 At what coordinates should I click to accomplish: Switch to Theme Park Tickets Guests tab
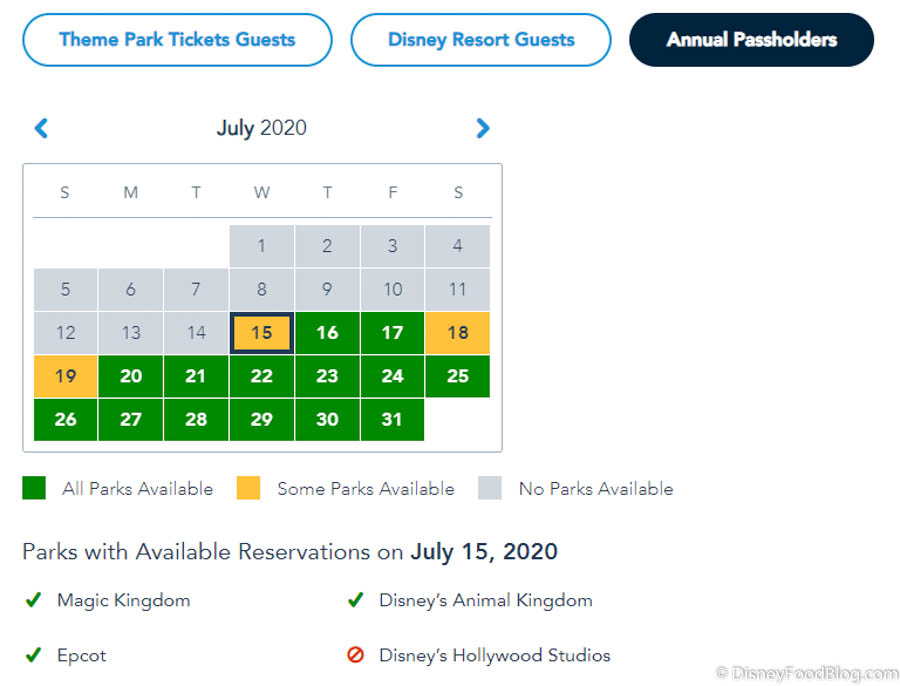tap(177, 40)
